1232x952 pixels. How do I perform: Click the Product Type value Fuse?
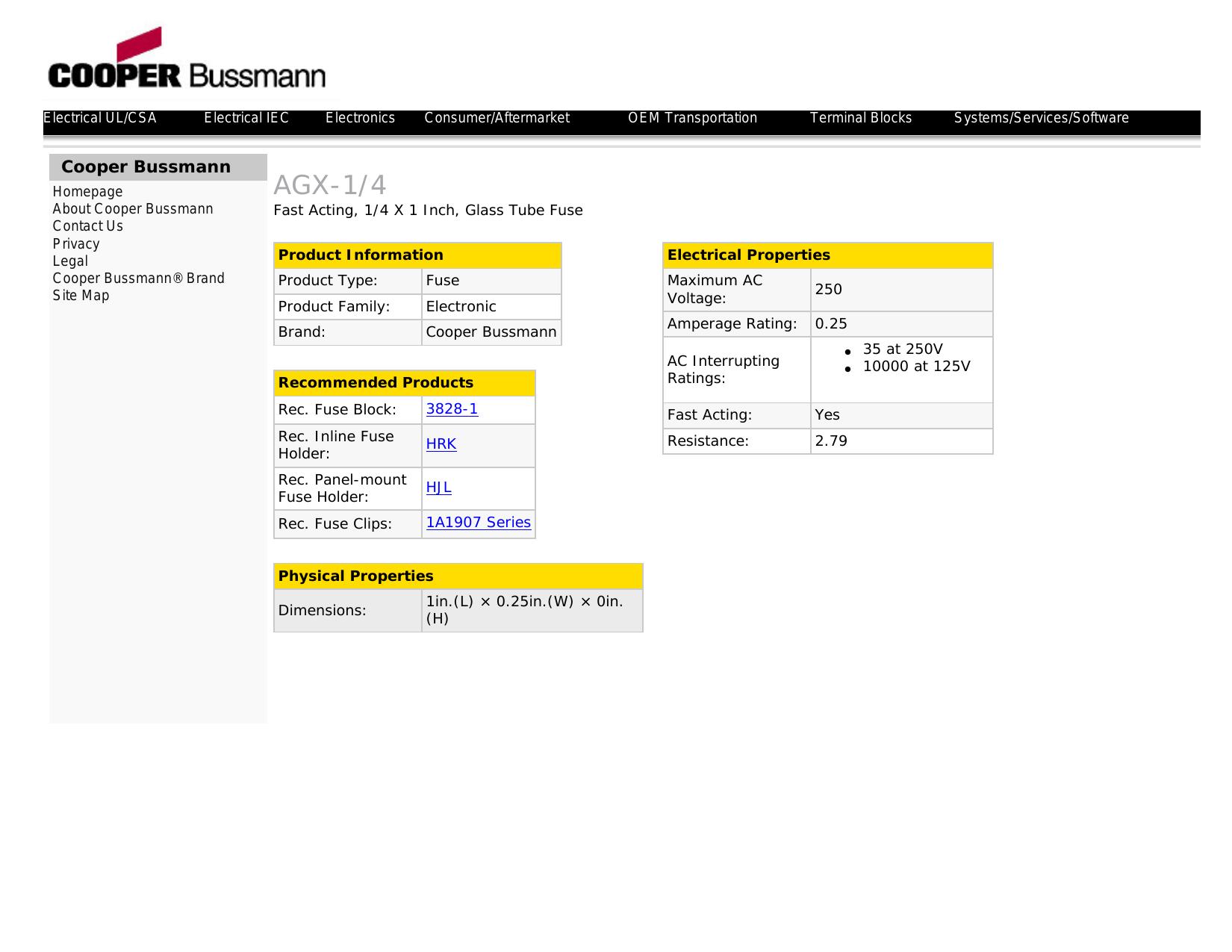pyautogui.click(x=443, y=281)
